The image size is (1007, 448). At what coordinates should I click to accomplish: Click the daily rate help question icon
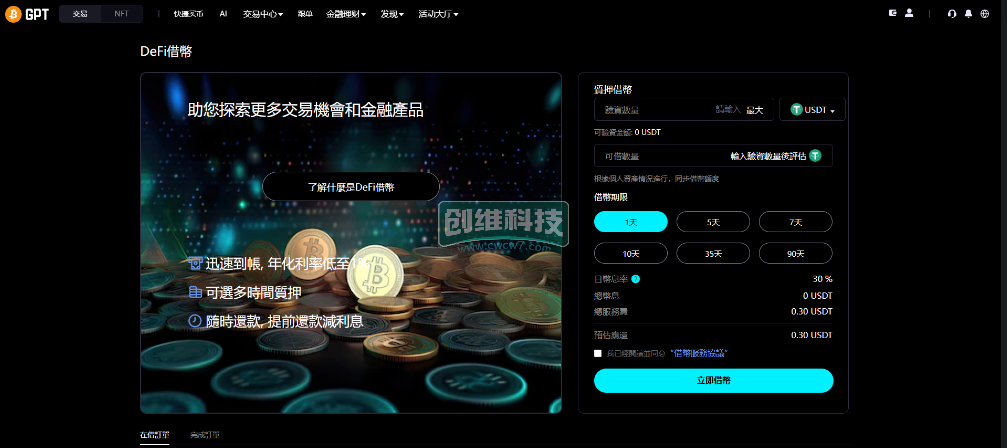[x=635, y=279]
